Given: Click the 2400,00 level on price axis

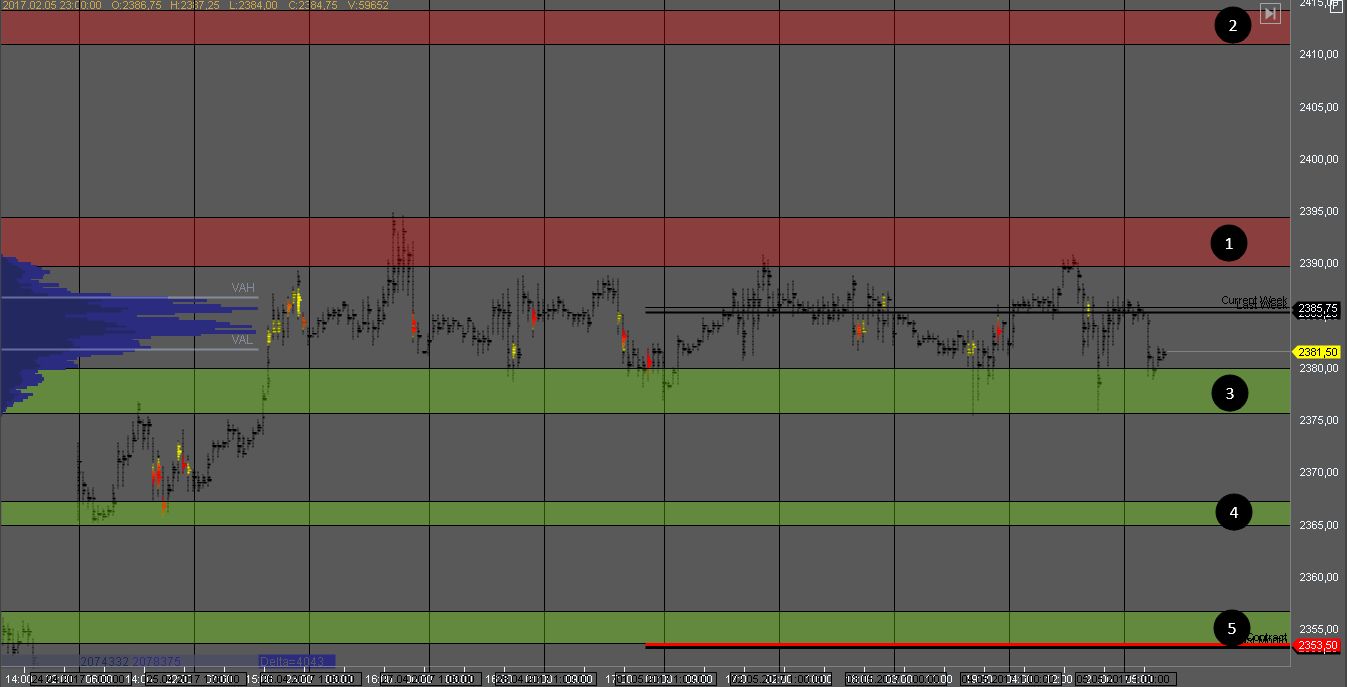Looking at the screenshot, I should [1318, 159].
